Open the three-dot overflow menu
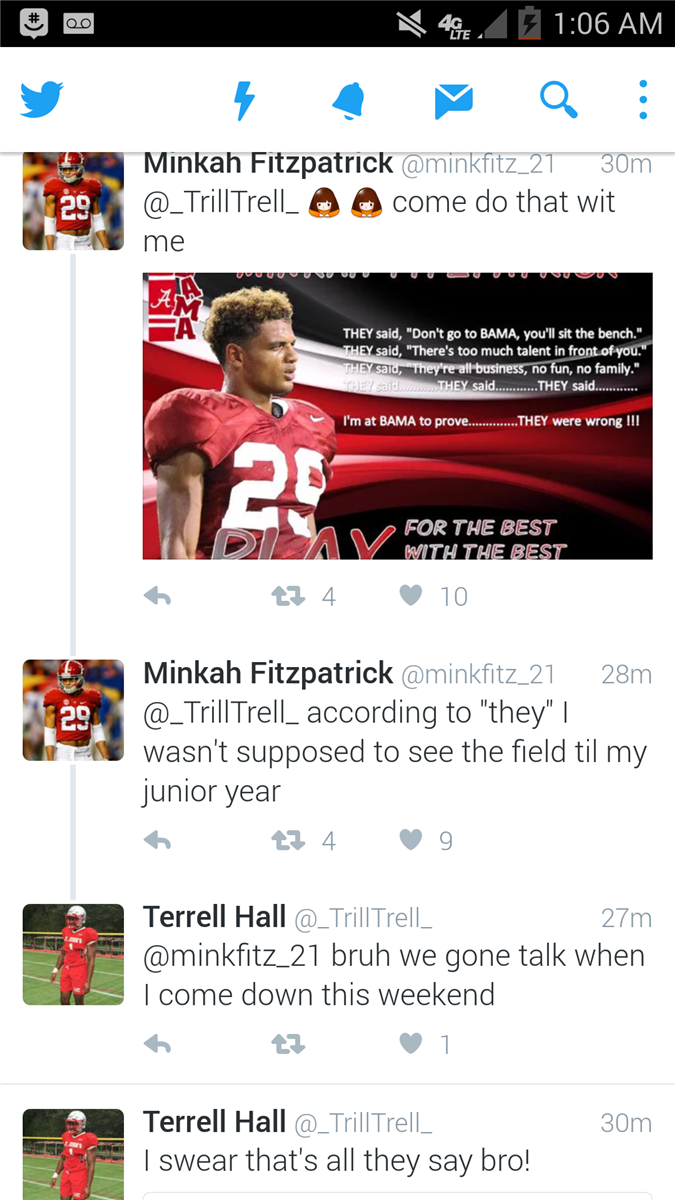675x1200 pixels. point(643,100)
